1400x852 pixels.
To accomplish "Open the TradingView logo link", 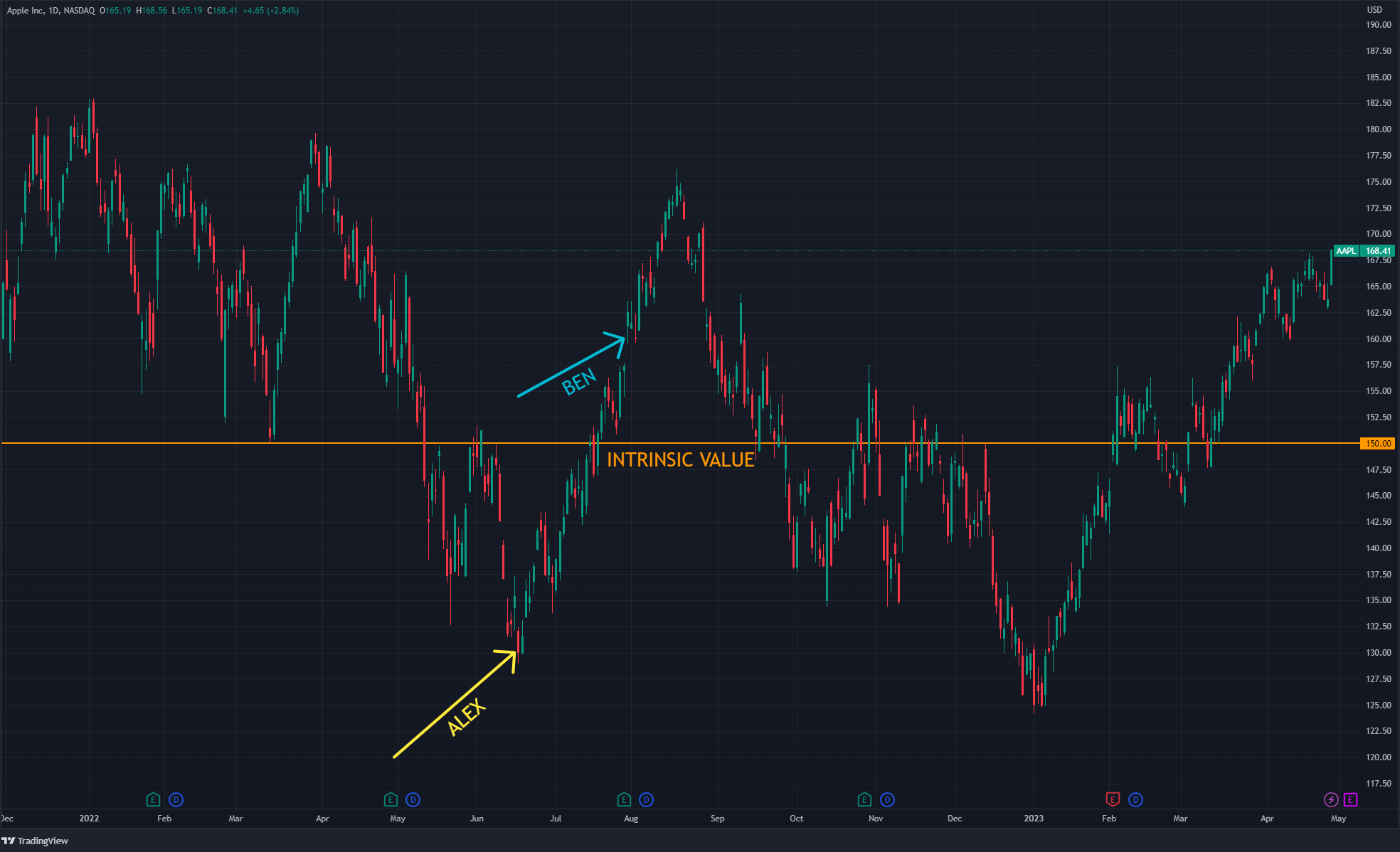I will pyautogui.click(x=36, y=841).
